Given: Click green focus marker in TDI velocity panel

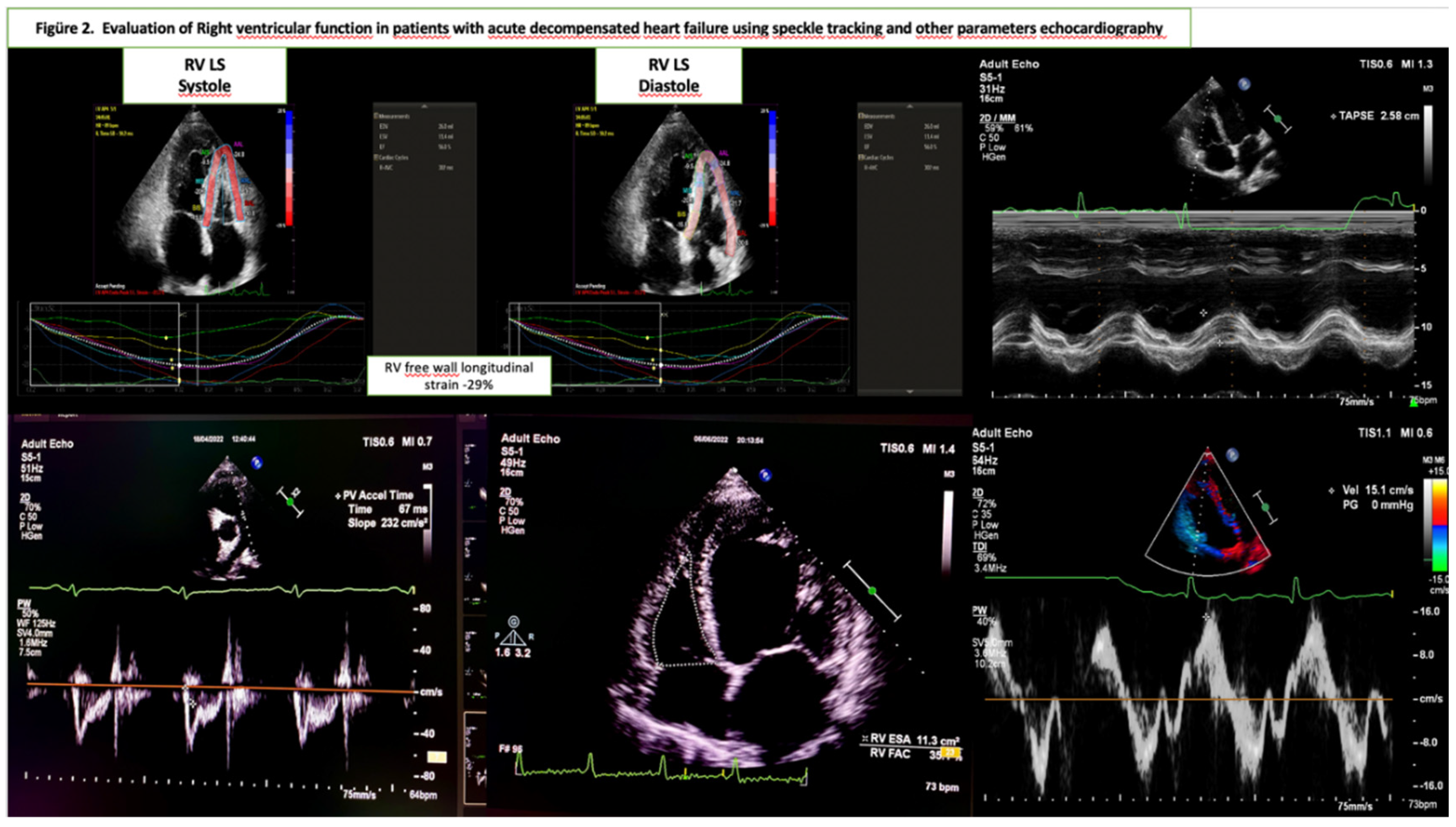Looking at the screenshot, I should pos(1265,507).
